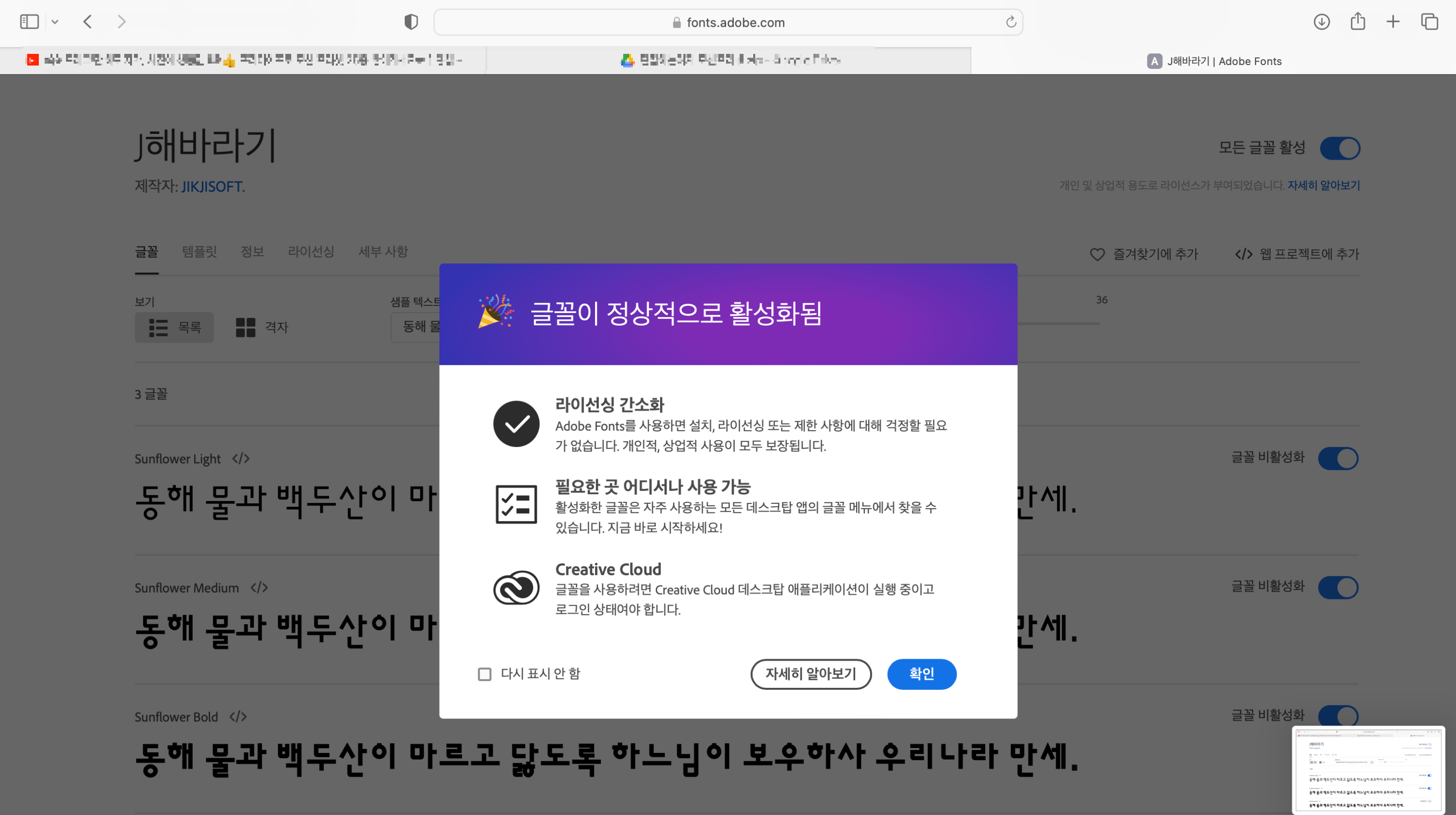The image size is (1456, 815).
Task: Select the 글꼴 tab
Action: (147, 251)
